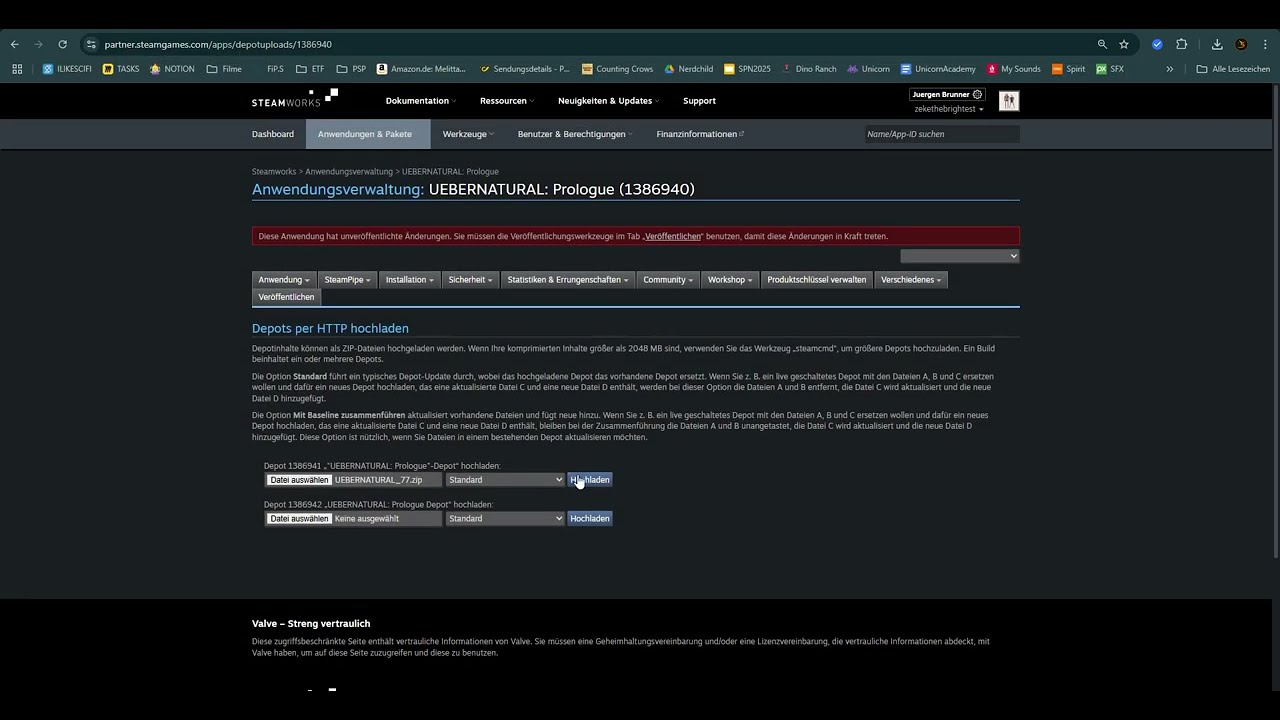Click the zoom magnifier icon in address bar
The height and width of the screenshot is (720, 1280).
[1102, 44]
